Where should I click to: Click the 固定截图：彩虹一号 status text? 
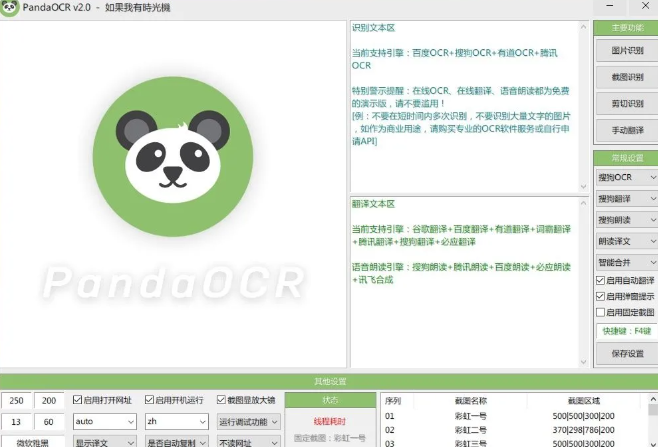[x=330, y=438]
